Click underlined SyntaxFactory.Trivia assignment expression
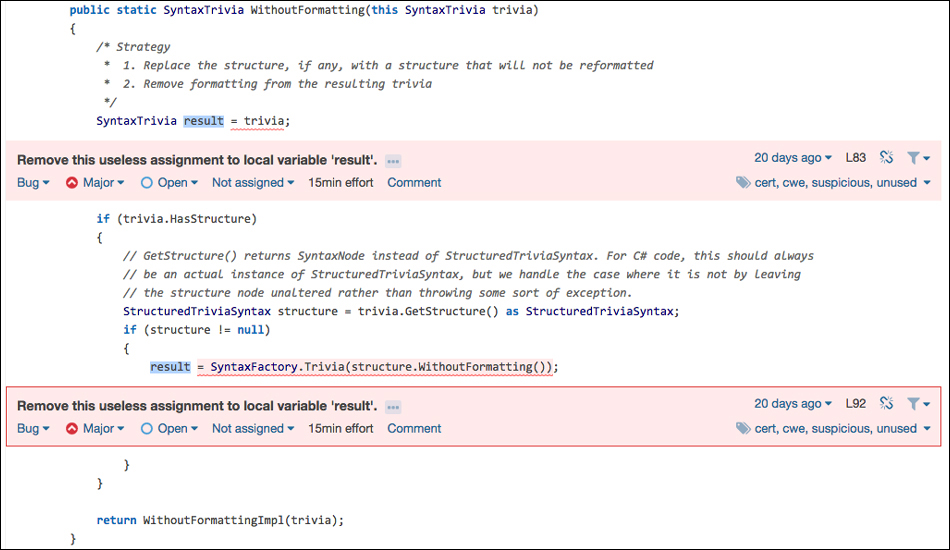This screenshot has width=950, height=550. 375,367
